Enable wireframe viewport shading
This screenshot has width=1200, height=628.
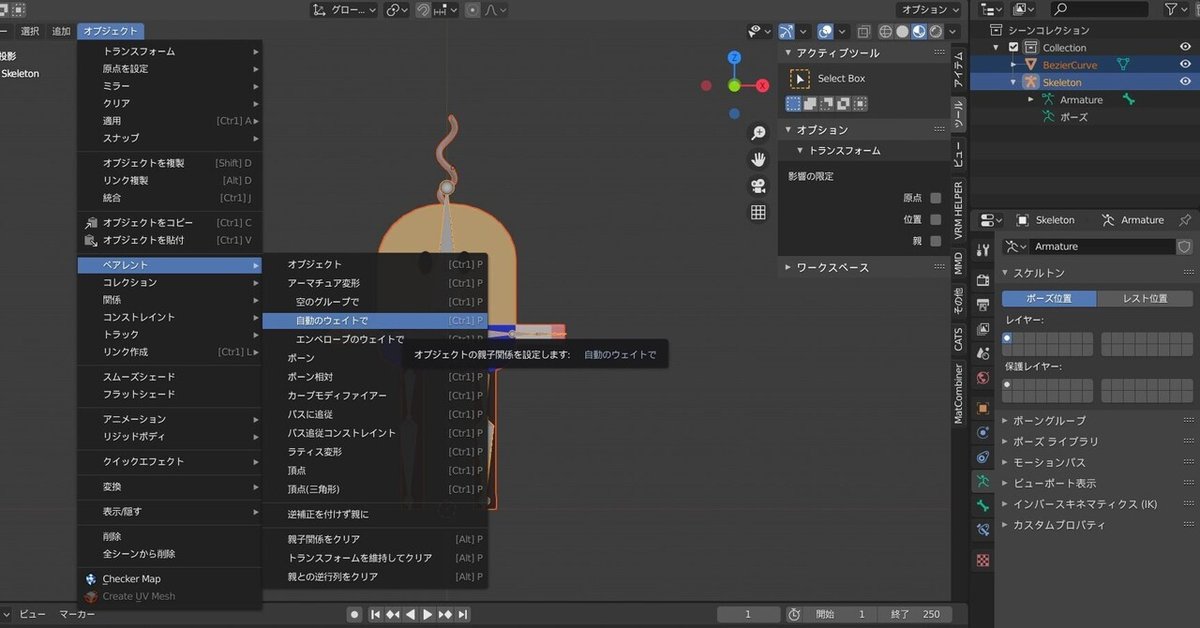[x=886, y=31]
